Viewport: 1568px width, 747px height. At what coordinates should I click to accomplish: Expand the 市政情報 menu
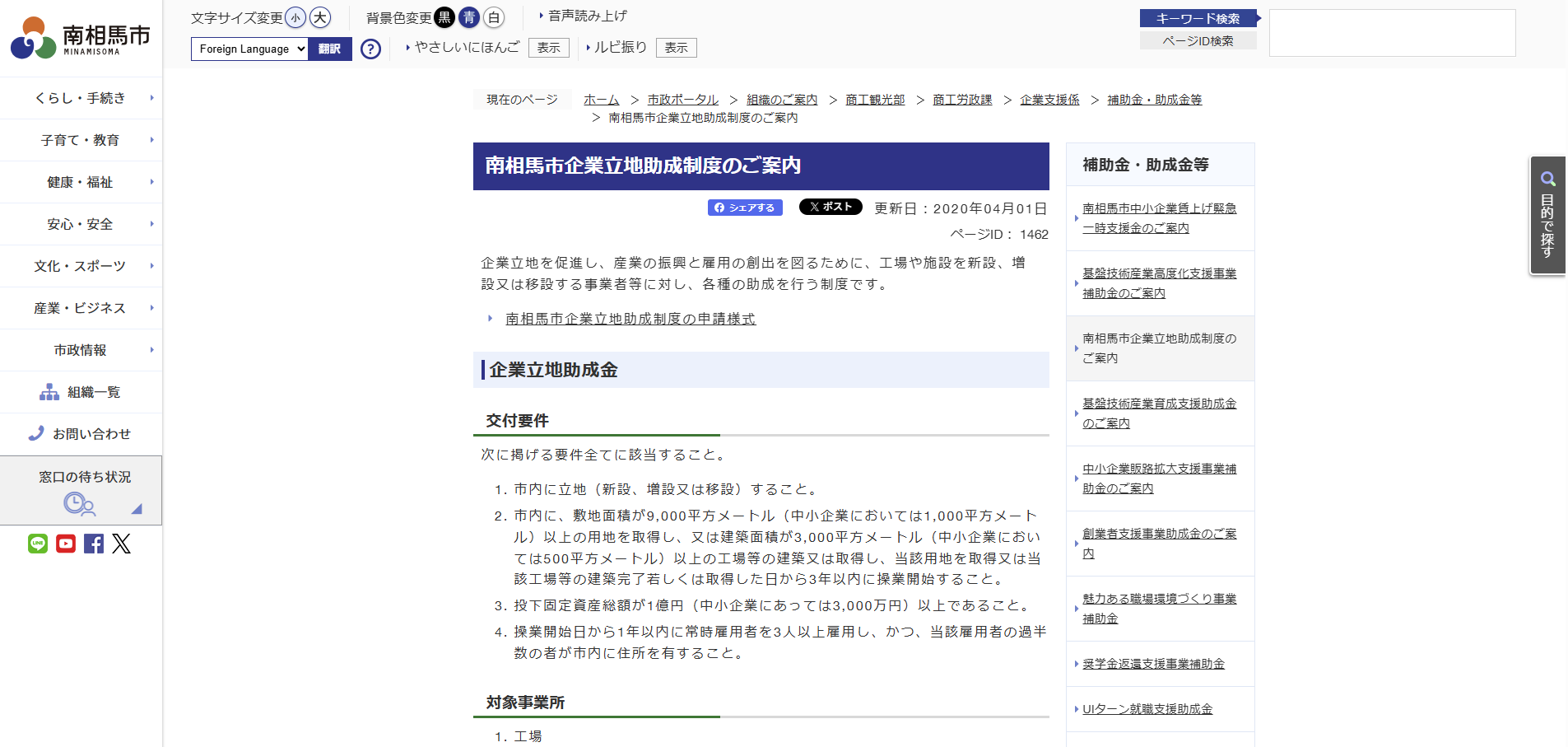pyautogui.click(x=81, y=350)
